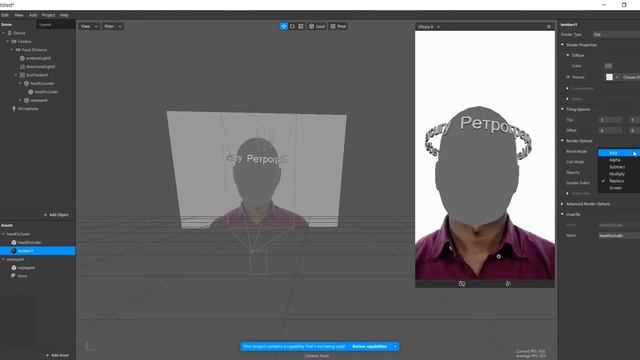Image resolution: width=640 pixels, height=360 pixels.
Task: Collapse the faceTracker0 node
Action: click(16, 75)
